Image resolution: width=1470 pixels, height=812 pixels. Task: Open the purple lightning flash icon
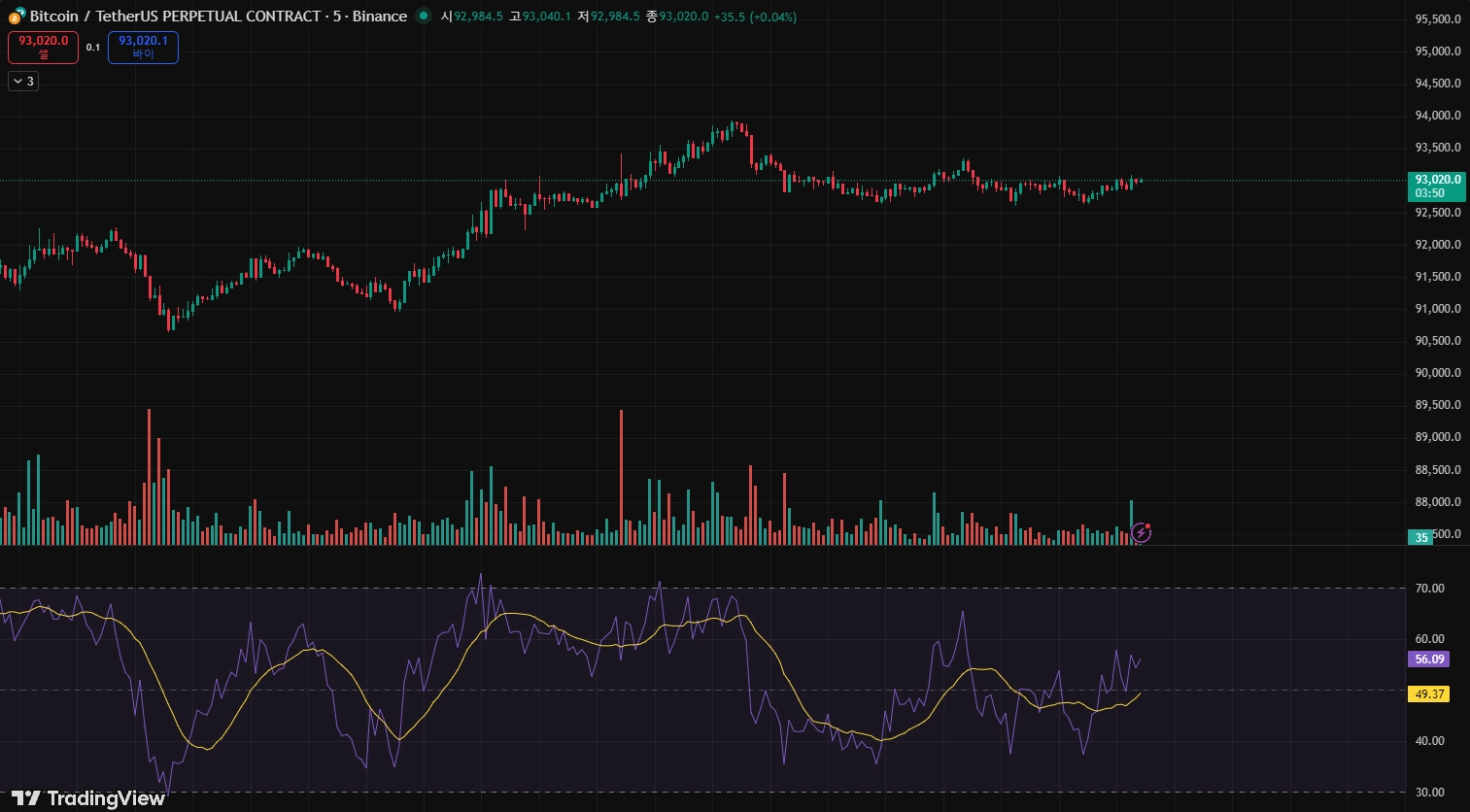tap(1141, 532)
